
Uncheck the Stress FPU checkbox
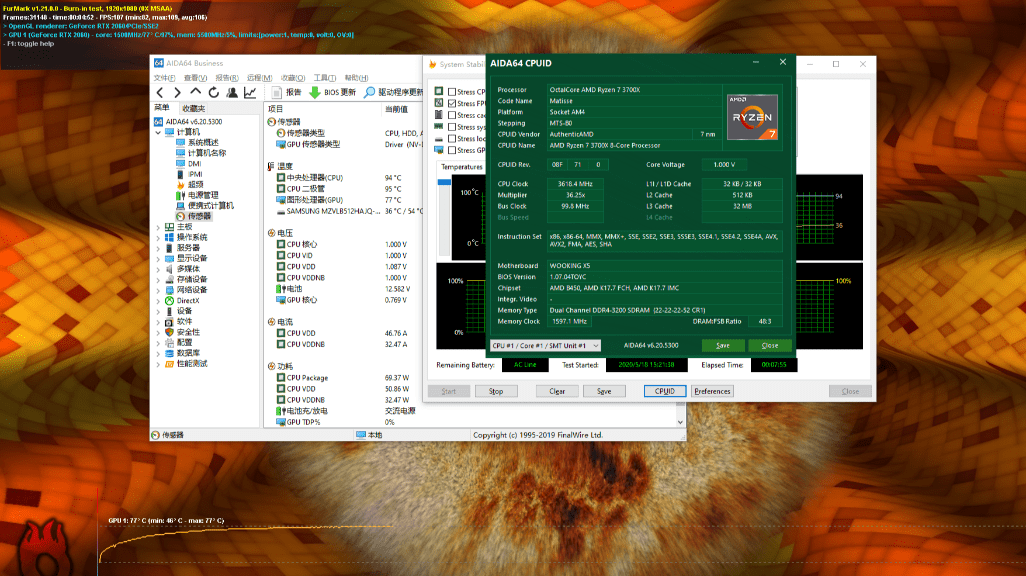point(451,103)
